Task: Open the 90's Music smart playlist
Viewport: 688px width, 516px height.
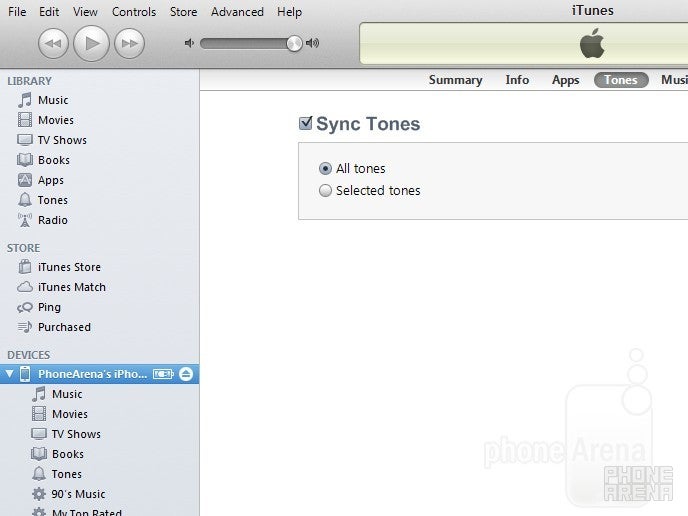Action: [69, 494]
